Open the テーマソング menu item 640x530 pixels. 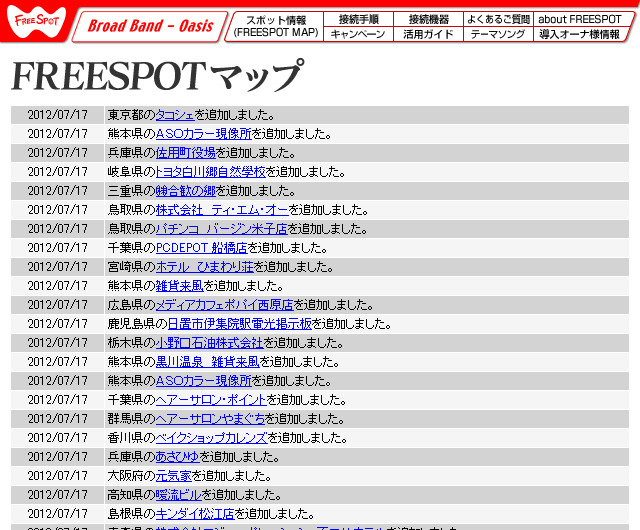click(x=498, y=34)
